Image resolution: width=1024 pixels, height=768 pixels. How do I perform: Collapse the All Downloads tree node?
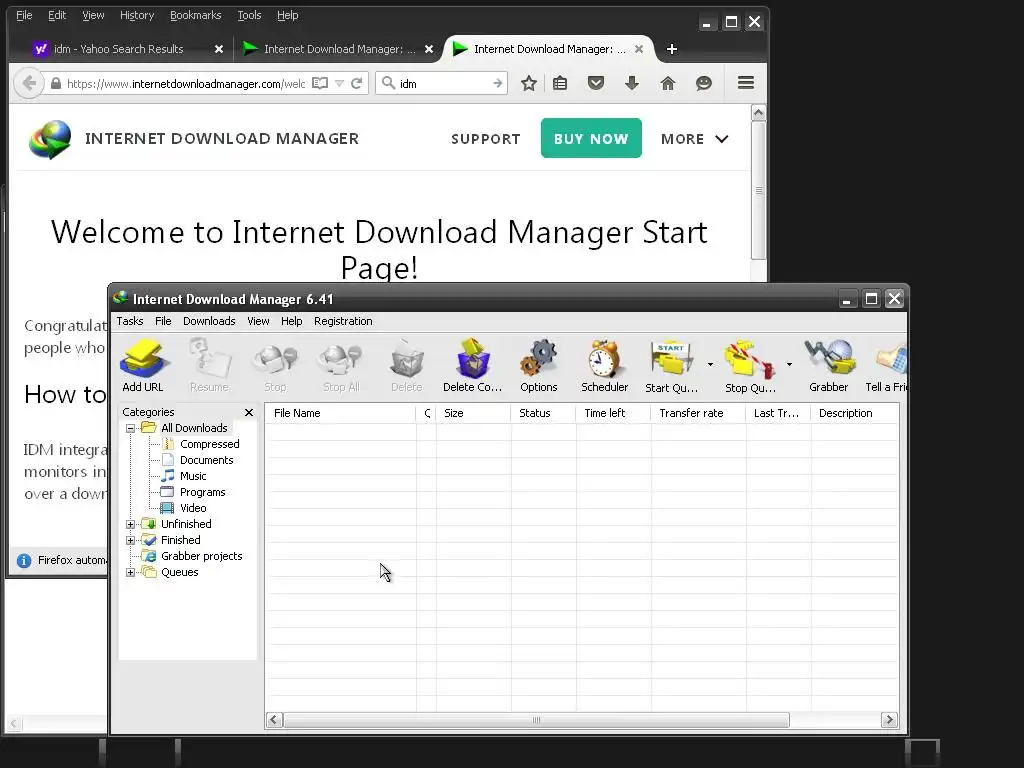point(131,428)
